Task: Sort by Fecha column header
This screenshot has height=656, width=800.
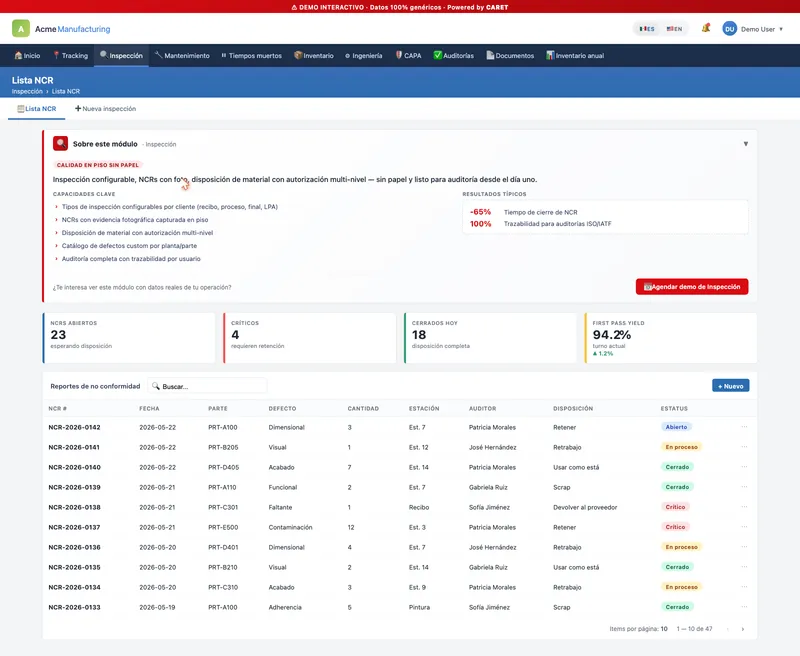Action: click(x=149, y=409)
